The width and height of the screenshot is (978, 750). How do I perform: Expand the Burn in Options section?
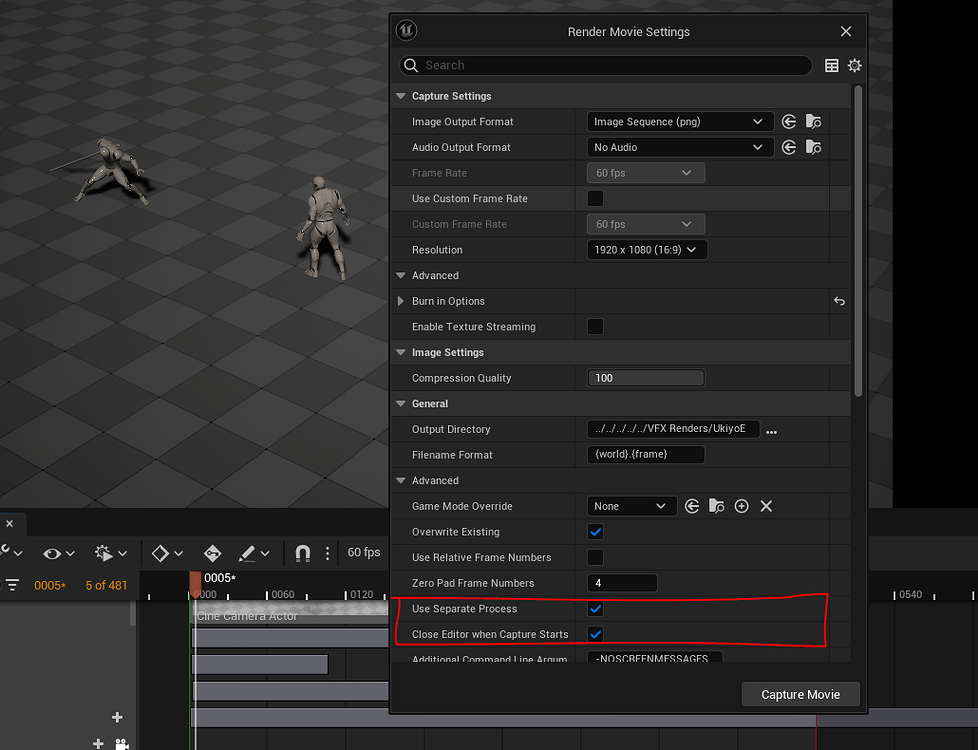(x=400, y=301)
